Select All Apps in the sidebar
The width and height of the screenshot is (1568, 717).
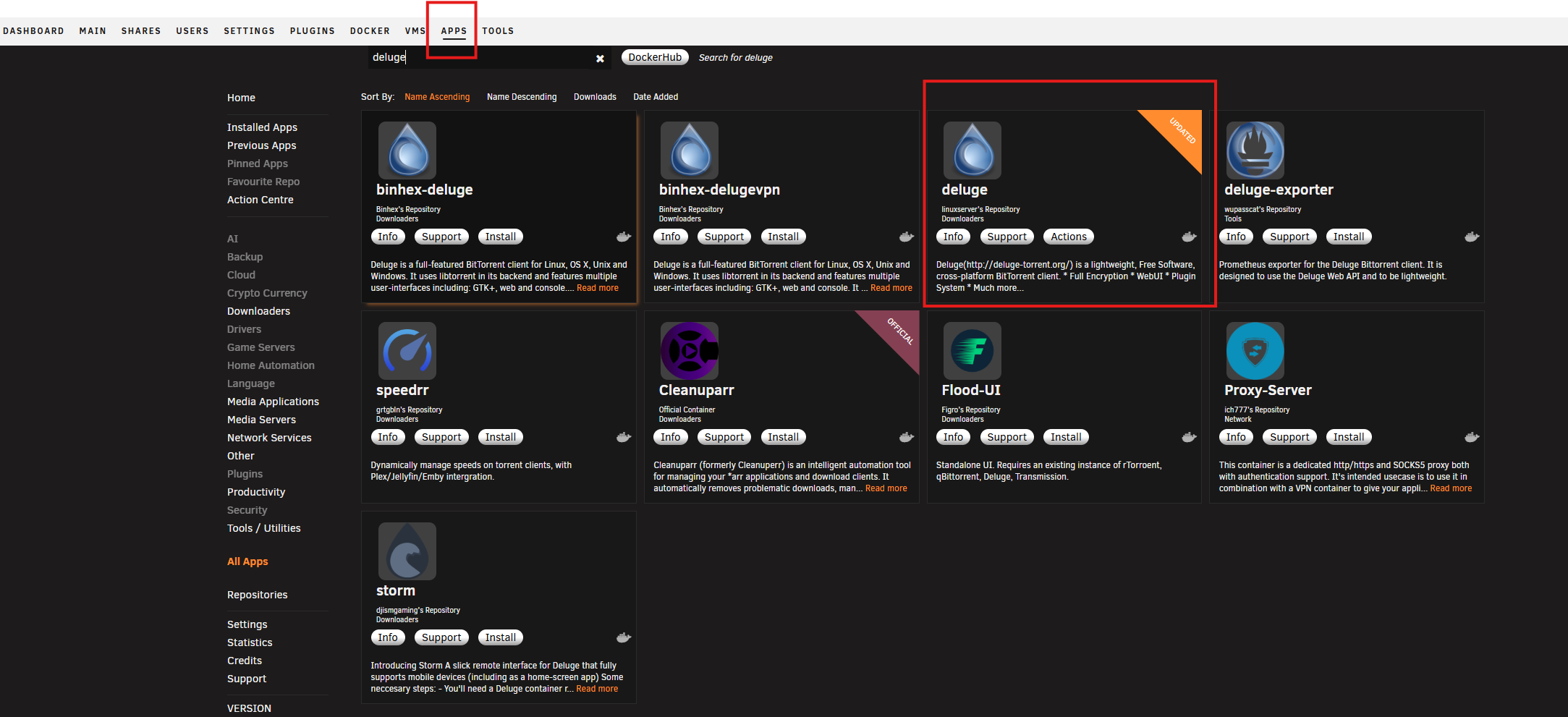click(x=247, y=561)
